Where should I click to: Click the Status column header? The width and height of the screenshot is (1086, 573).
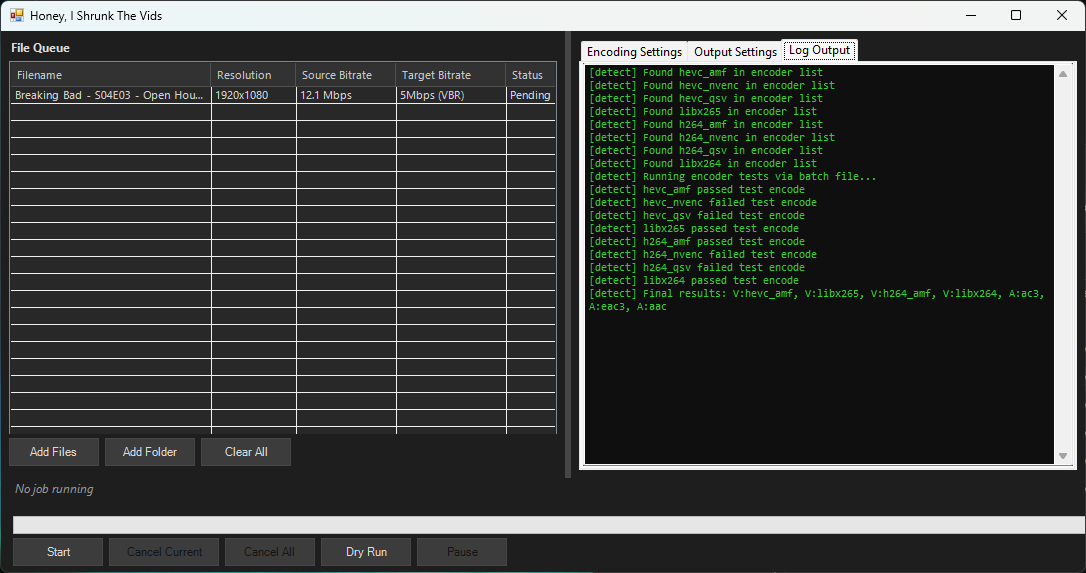pos(530,75)
